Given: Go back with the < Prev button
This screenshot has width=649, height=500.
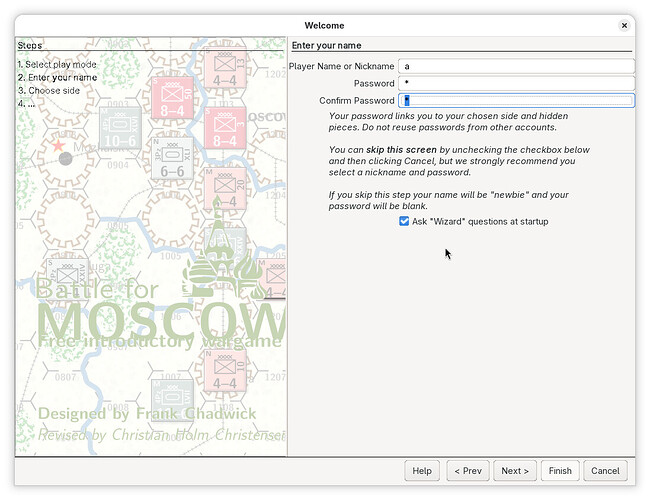Looking at the screenshot, I should click(x=467, y=471).
